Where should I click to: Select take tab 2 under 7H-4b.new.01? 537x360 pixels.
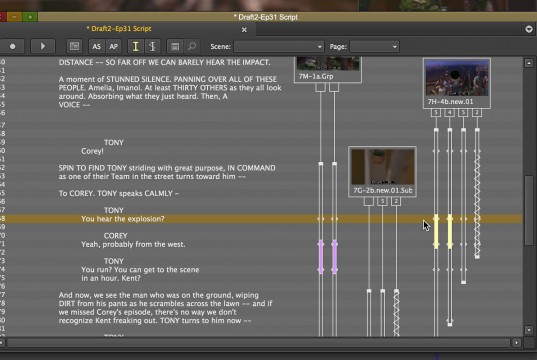coord(477,113)
